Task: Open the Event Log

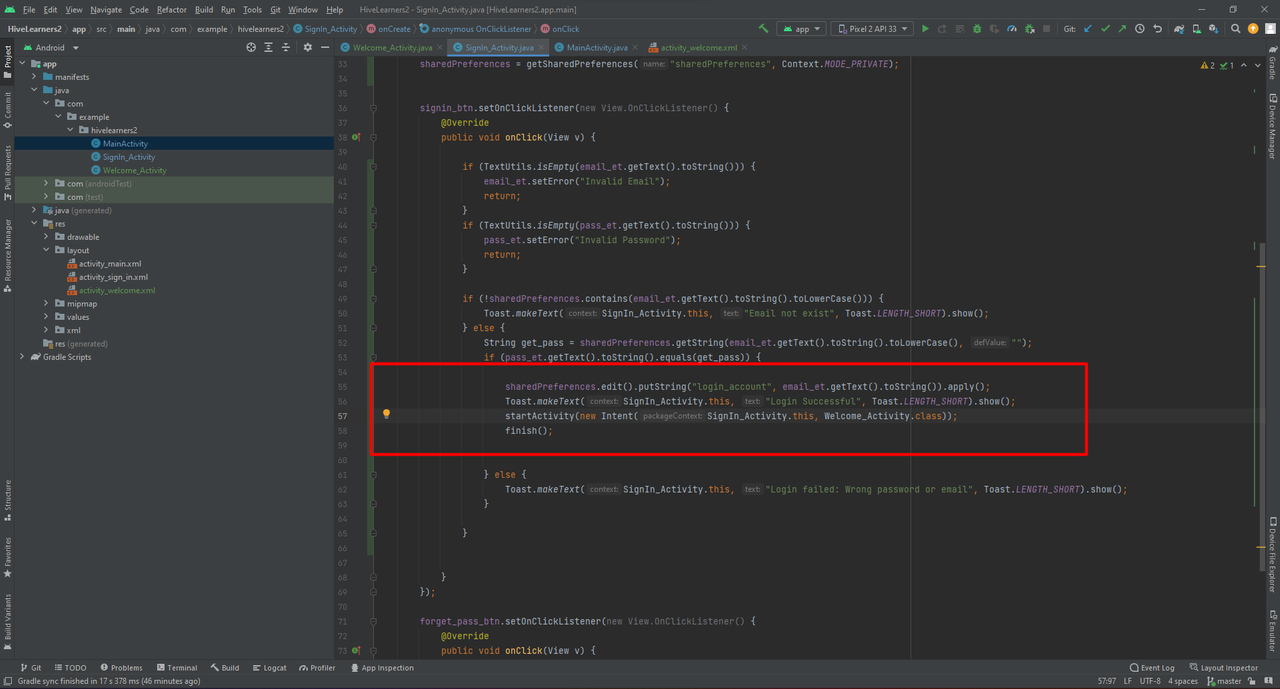Action: click(1152, 668)
